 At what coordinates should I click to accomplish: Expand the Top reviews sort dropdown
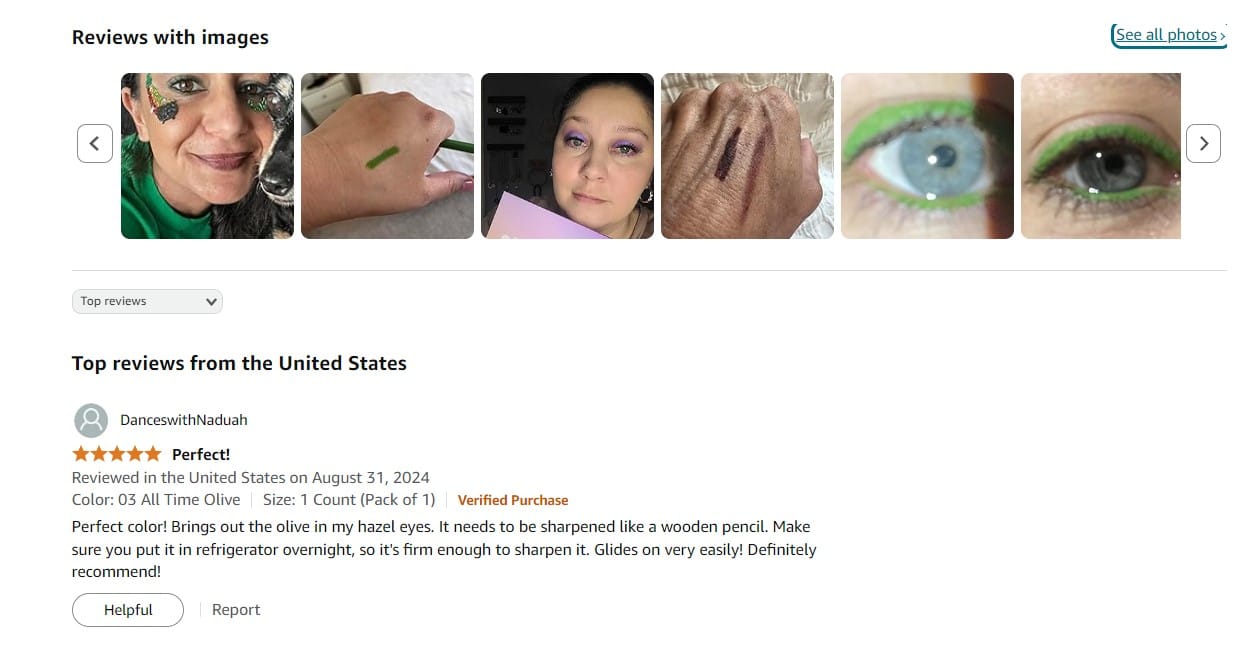147,301
